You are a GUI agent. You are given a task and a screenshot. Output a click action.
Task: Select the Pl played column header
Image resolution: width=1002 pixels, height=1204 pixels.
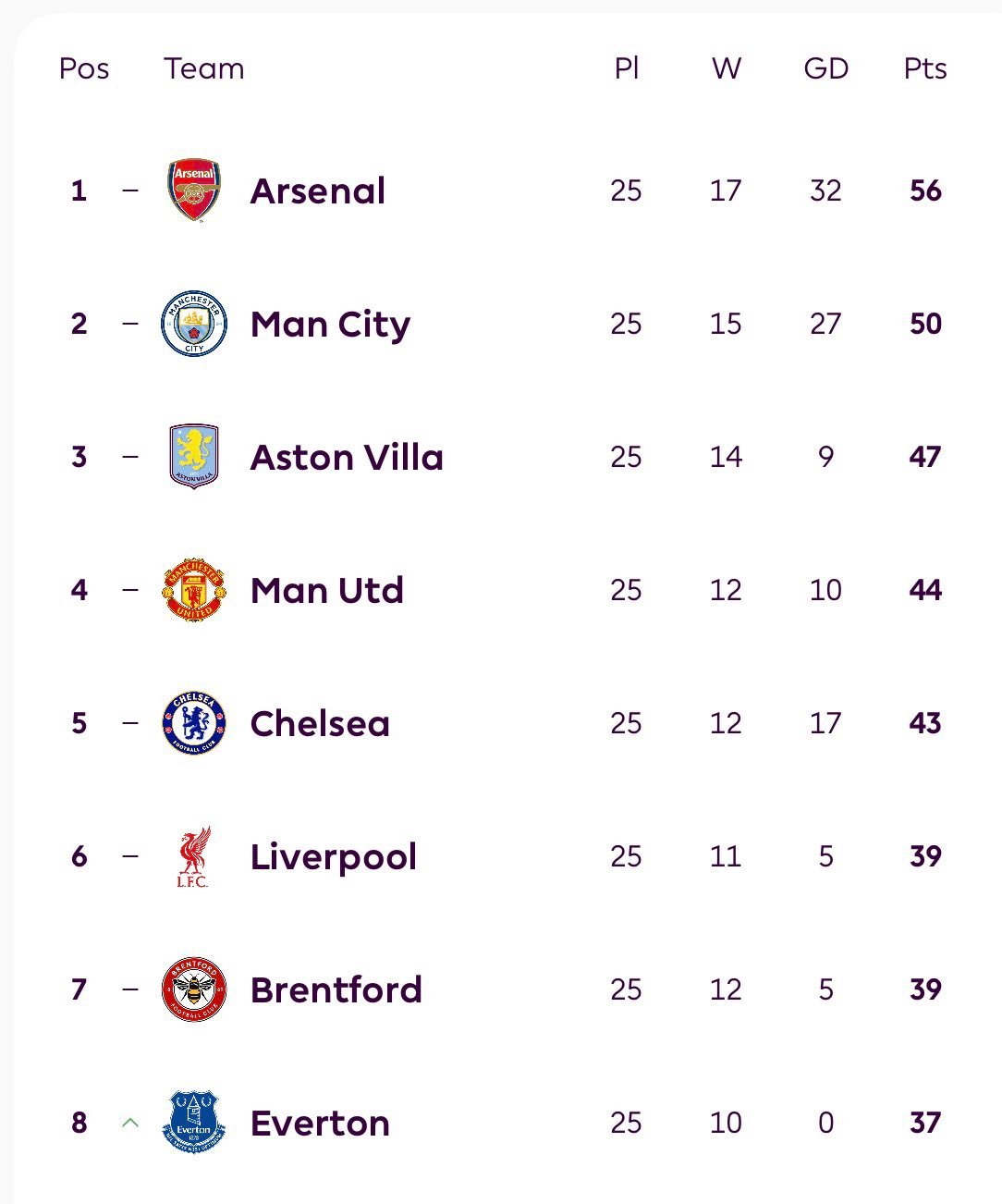627,68
